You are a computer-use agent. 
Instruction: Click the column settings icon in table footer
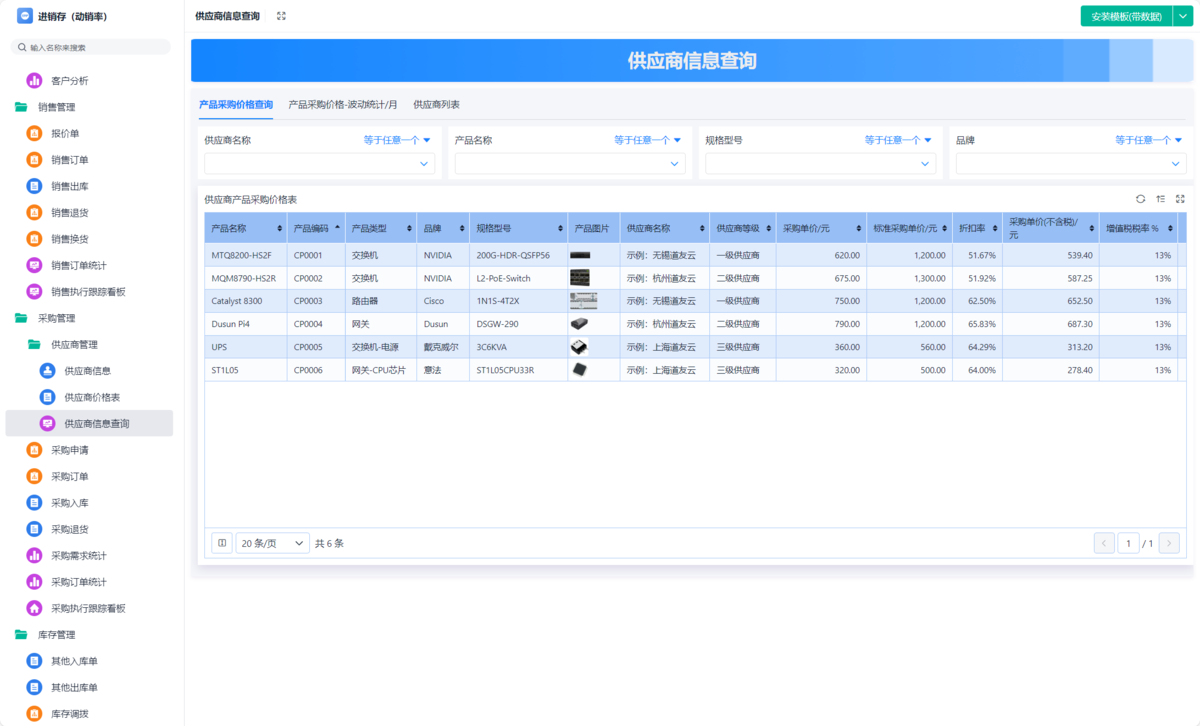222,543
